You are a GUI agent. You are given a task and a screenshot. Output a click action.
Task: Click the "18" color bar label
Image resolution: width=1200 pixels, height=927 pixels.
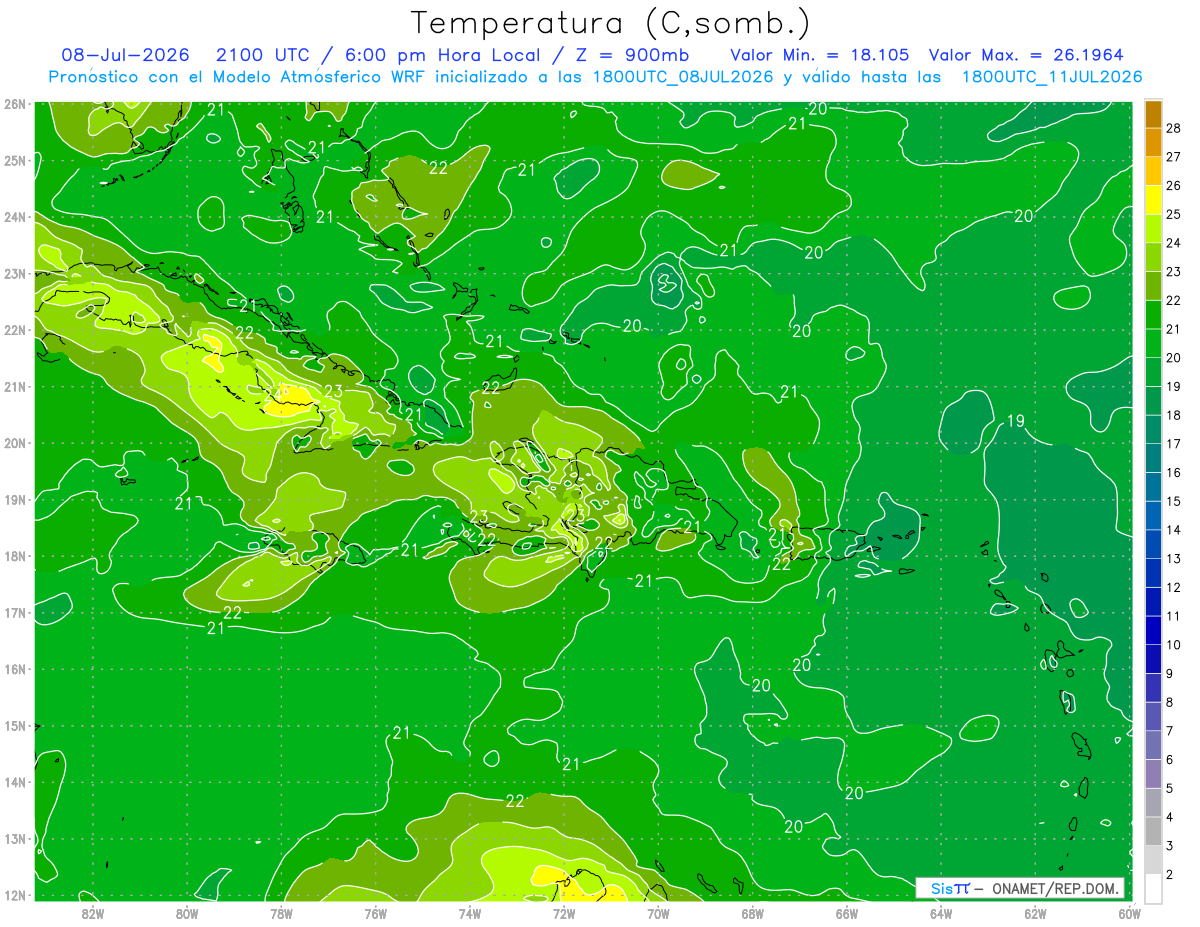pos(1174,415)
